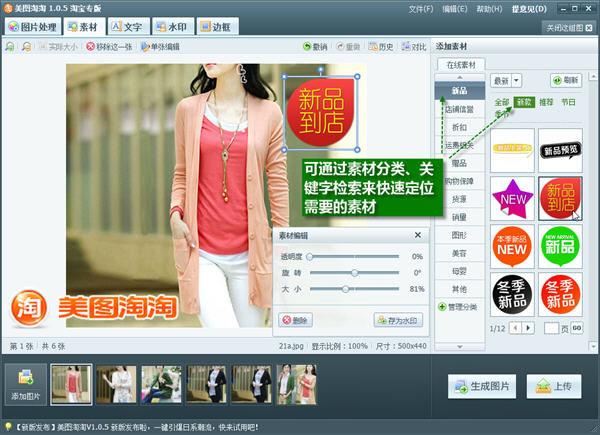Click the zoom in magnifier icon

(10, 47)
